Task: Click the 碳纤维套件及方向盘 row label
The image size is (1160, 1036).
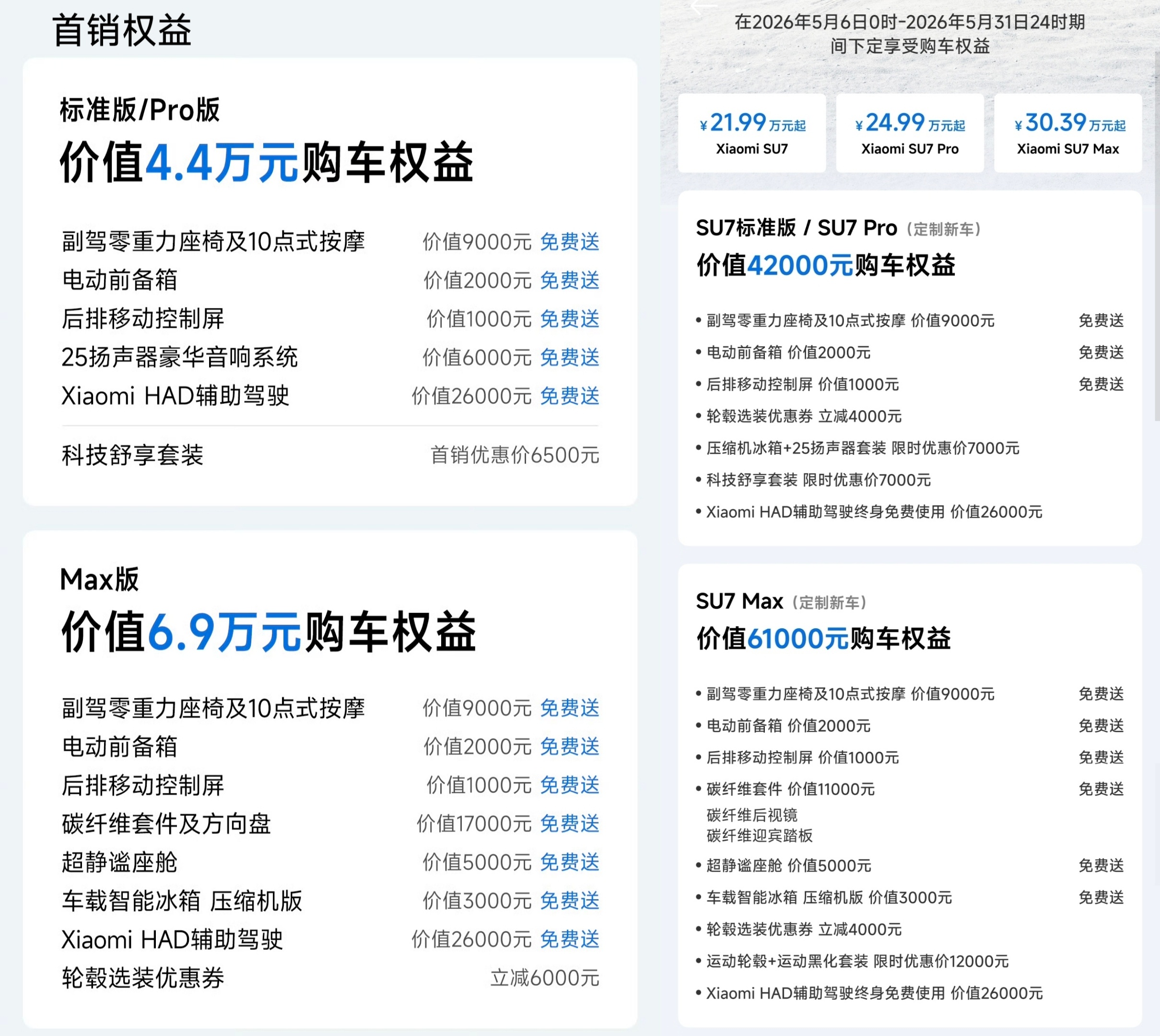Action: (166, 824)
